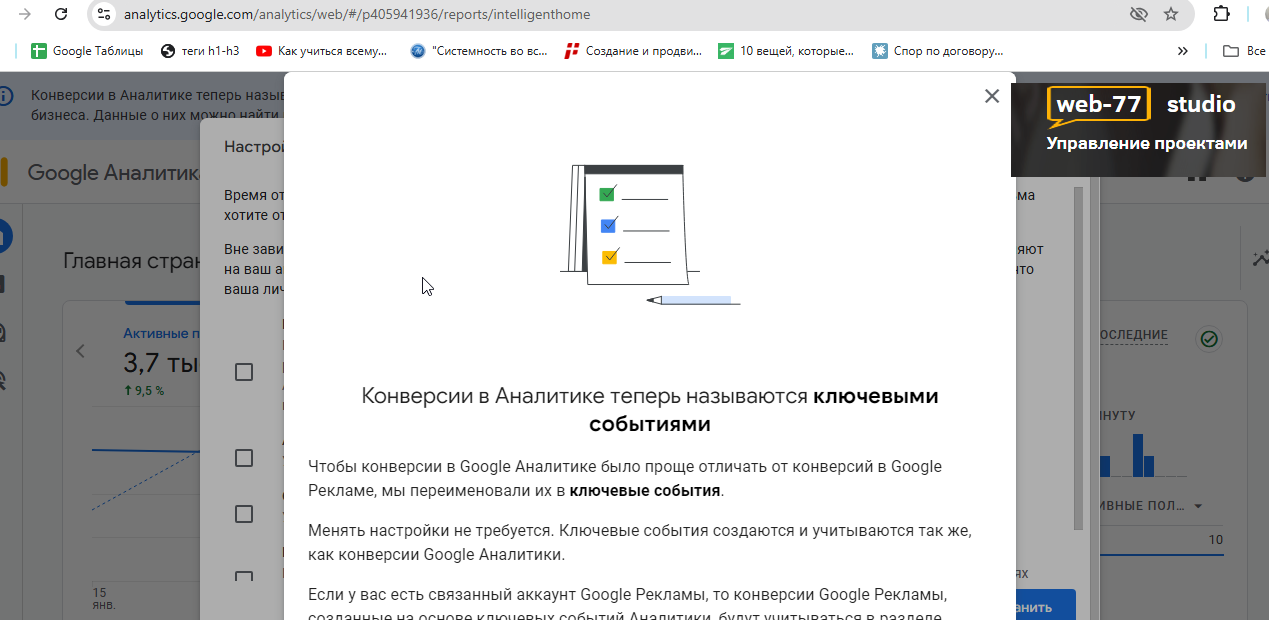Open the Insights sparkline icon at right

1260,258
